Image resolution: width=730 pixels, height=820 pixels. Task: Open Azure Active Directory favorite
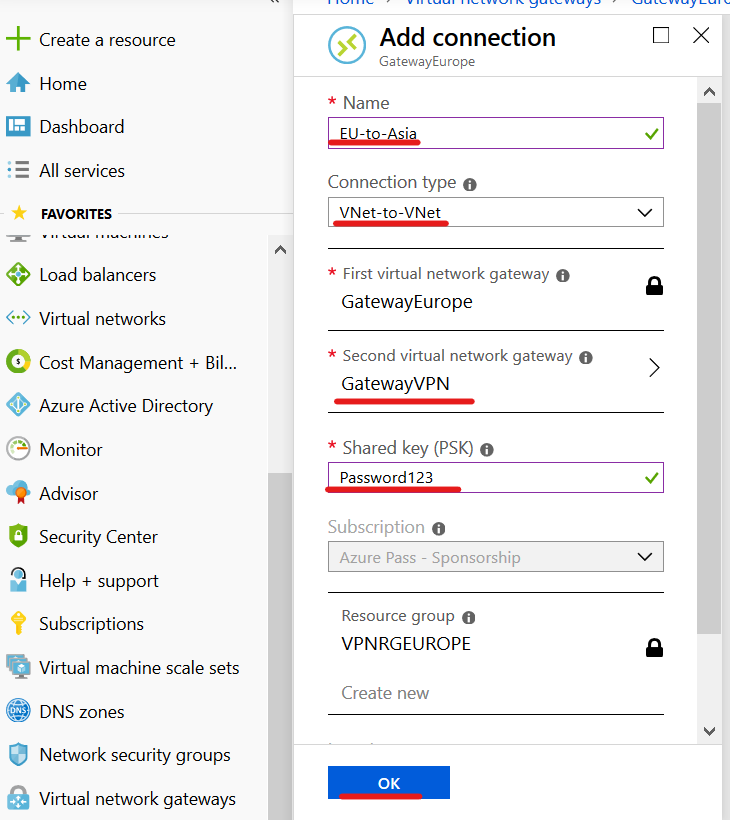(126, 406)
